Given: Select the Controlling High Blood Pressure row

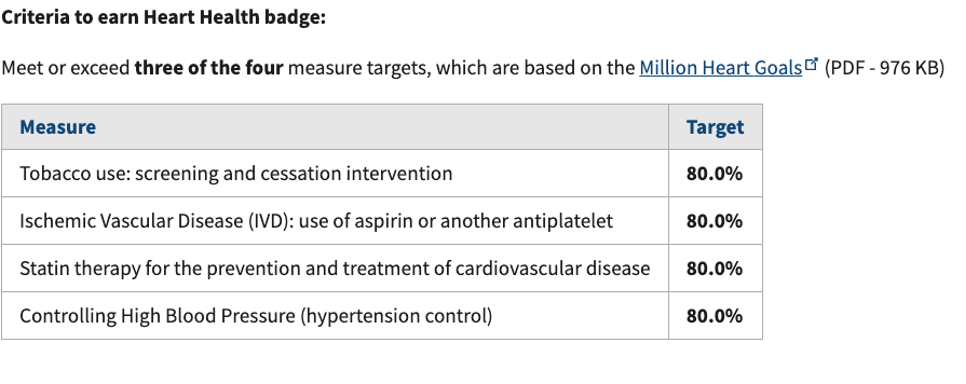Looking at the screenshot, I should point(381,316).
